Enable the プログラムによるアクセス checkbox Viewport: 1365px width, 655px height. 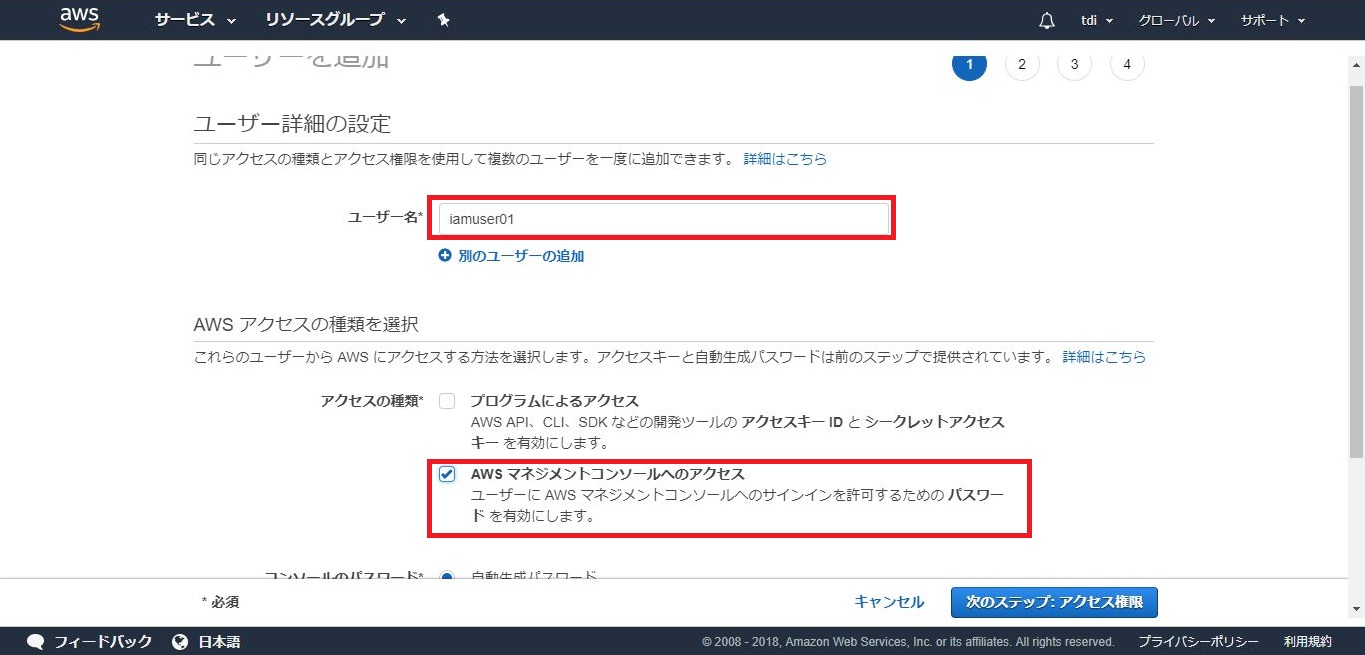pyautogui.click(x=447, y=401)
